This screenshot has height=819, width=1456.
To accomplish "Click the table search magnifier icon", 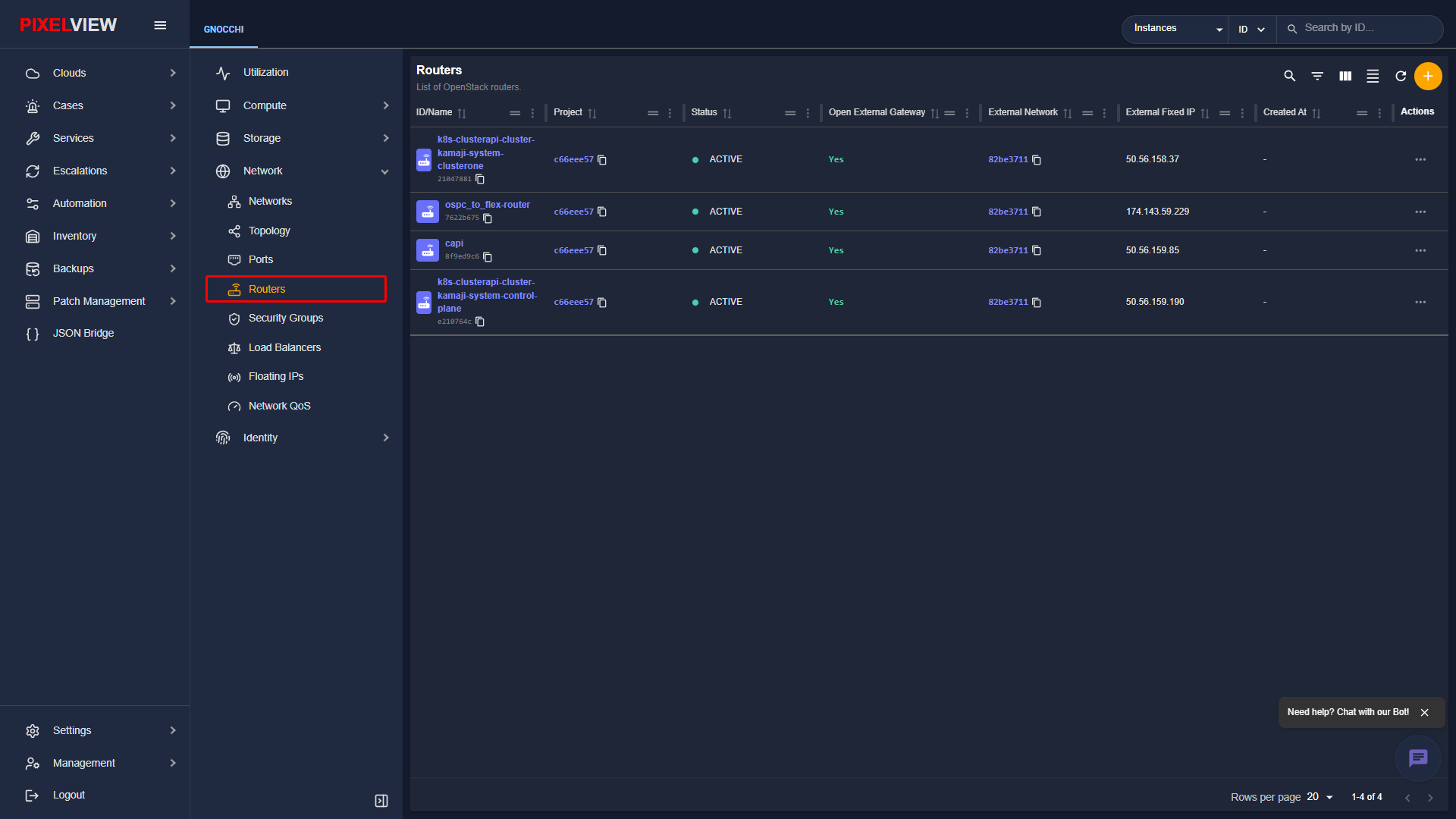I will (x=1289, y=76).
